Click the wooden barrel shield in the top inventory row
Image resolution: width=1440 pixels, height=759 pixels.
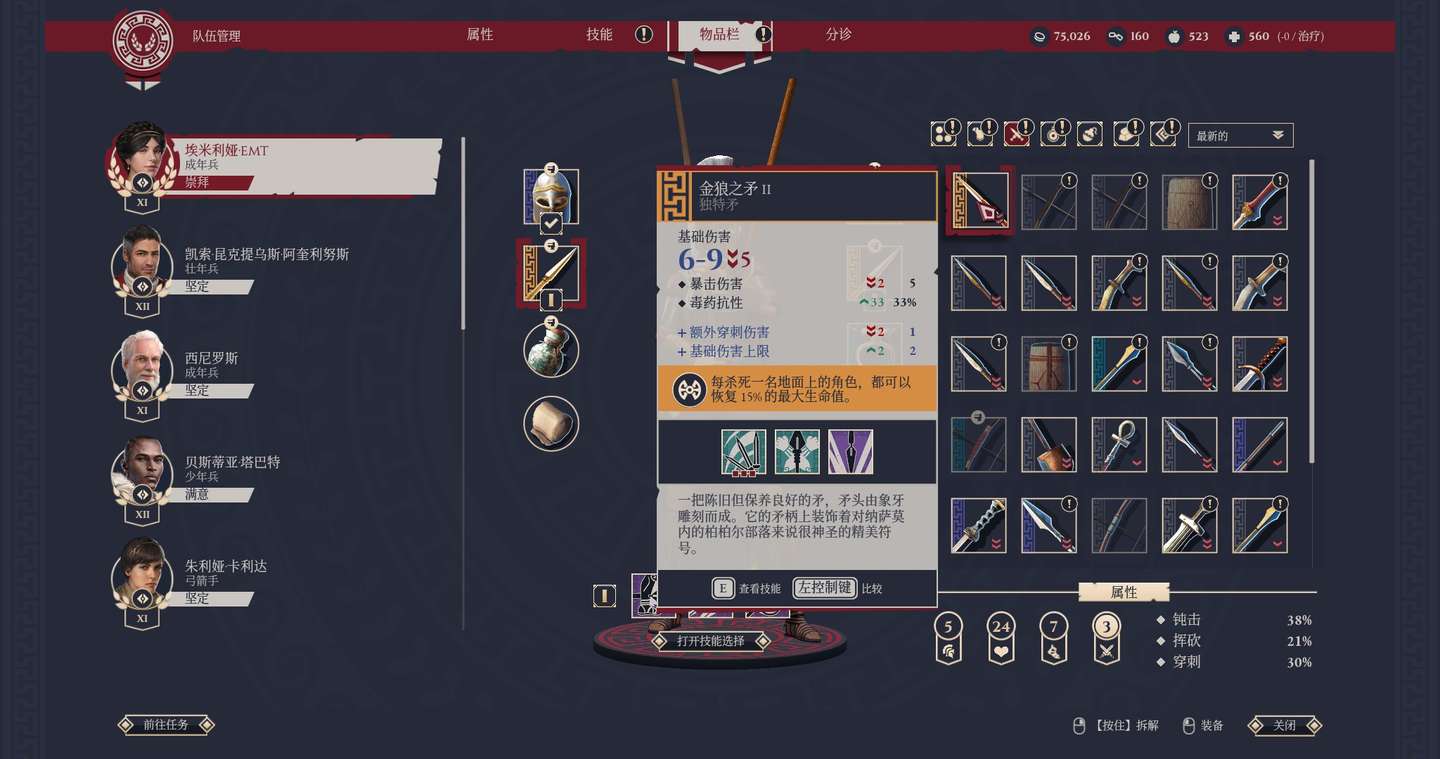[1188, 201]
